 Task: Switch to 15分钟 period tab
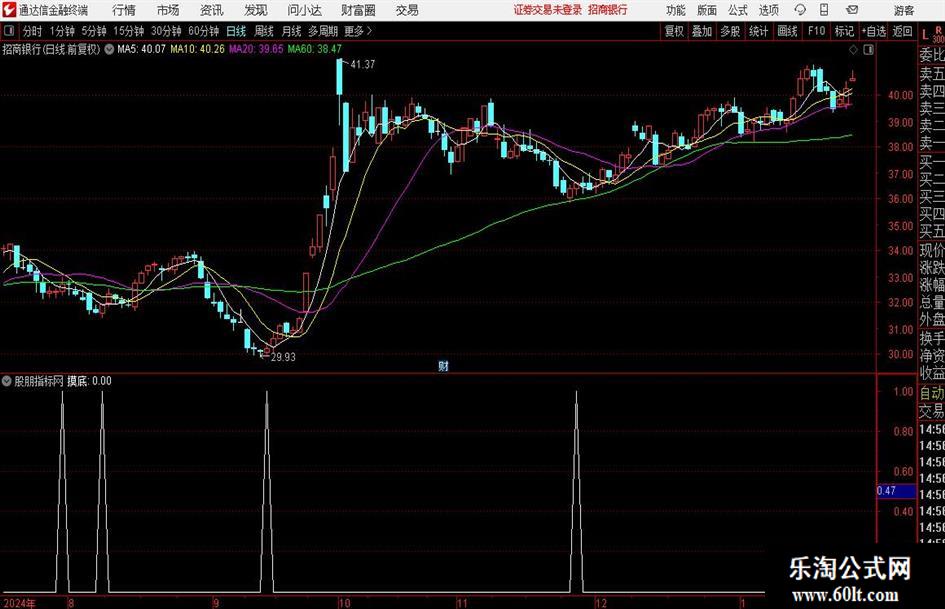[x=128, y=31]
